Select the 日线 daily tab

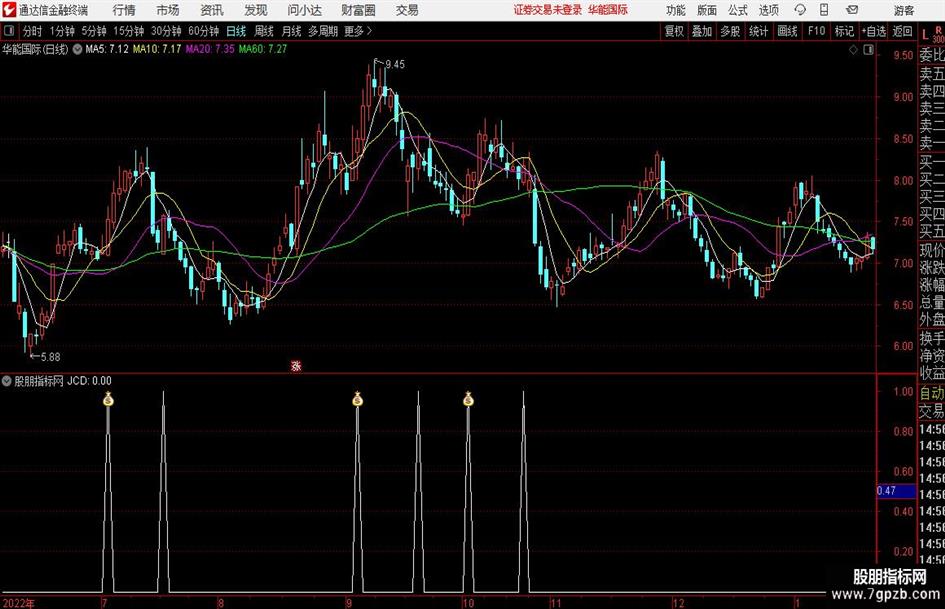tap(236, 31)
